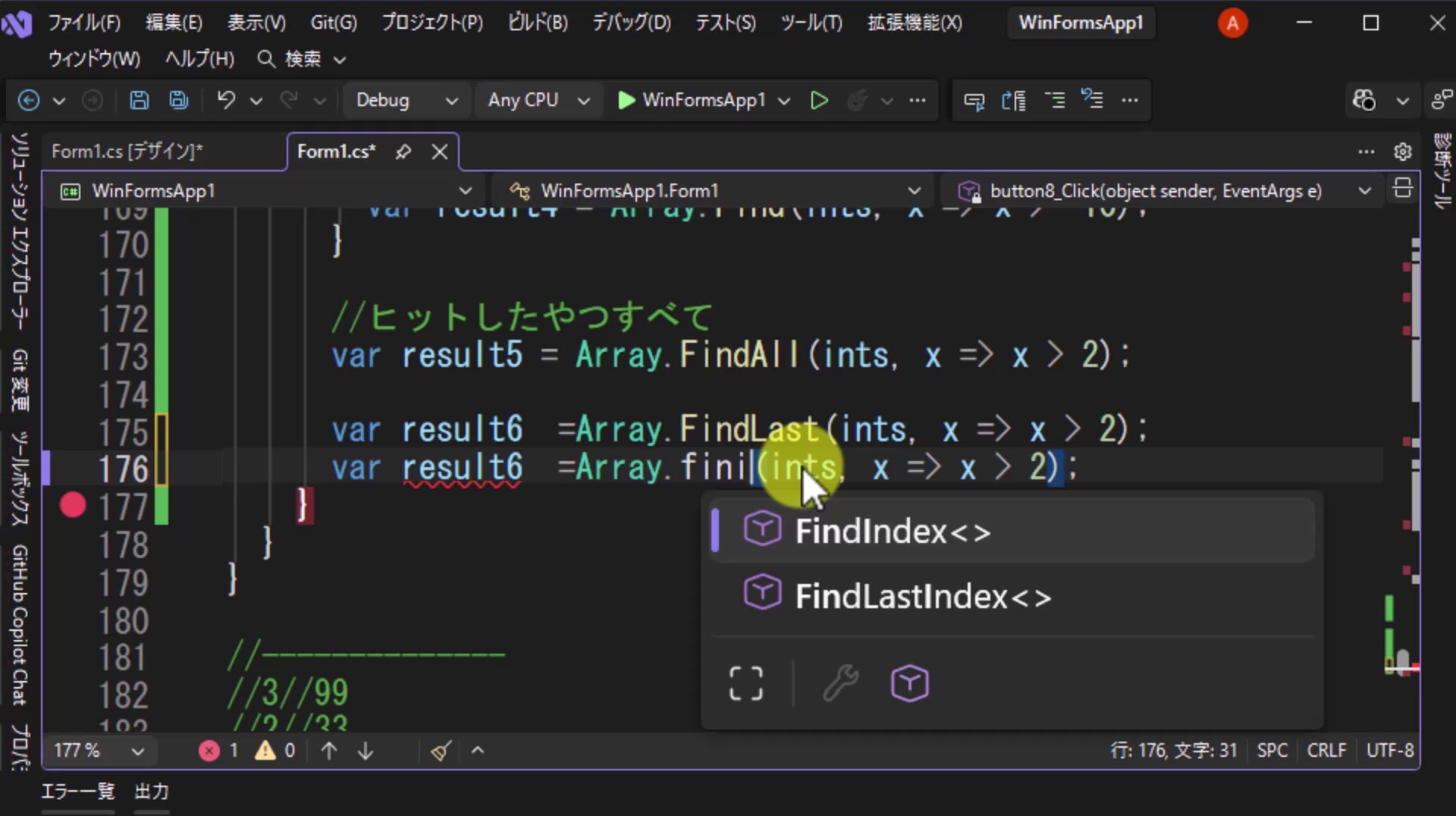Click the navigate backward arrow icon
Viewport: 1456px width, 816px height.
29,100
